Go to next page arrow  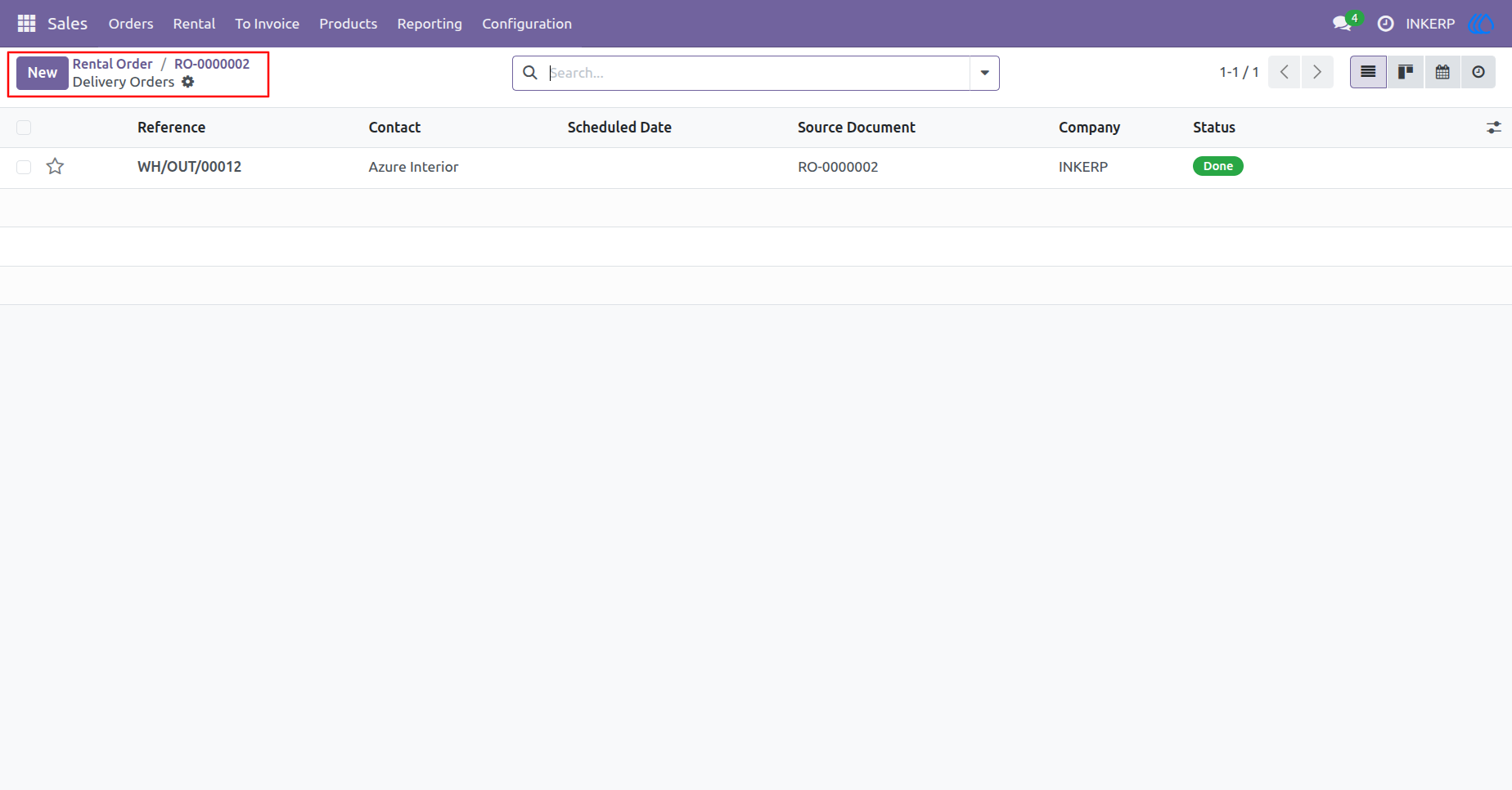click(x=1317, y=72)
